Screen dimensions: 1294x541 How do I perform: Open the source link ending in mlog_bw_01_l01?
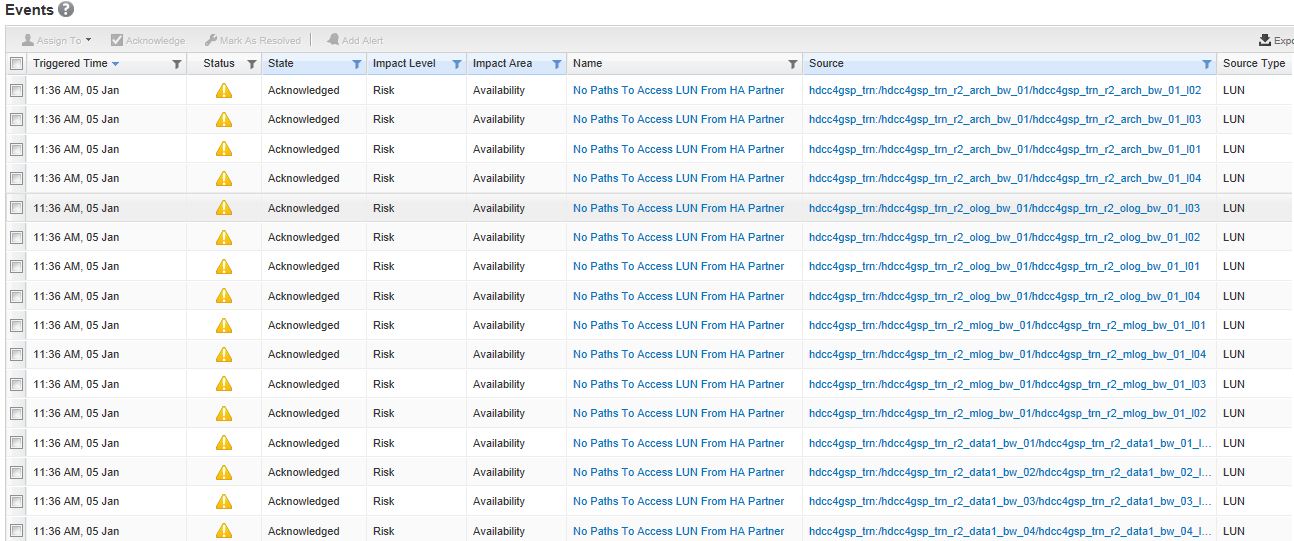click(1006, 325)
